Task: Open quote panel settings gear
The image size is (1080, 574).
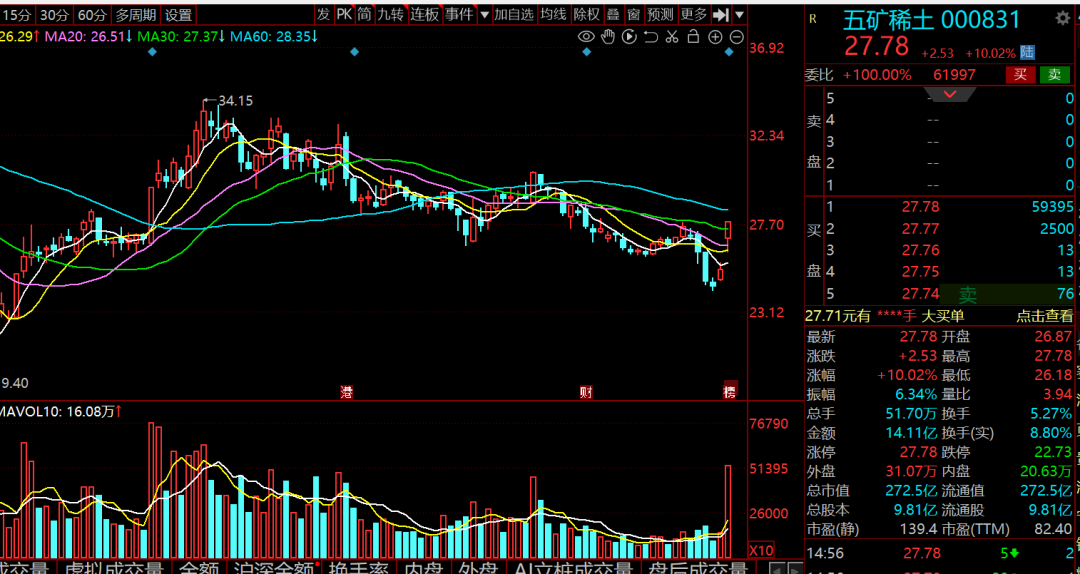Action: pos(1061,19)
